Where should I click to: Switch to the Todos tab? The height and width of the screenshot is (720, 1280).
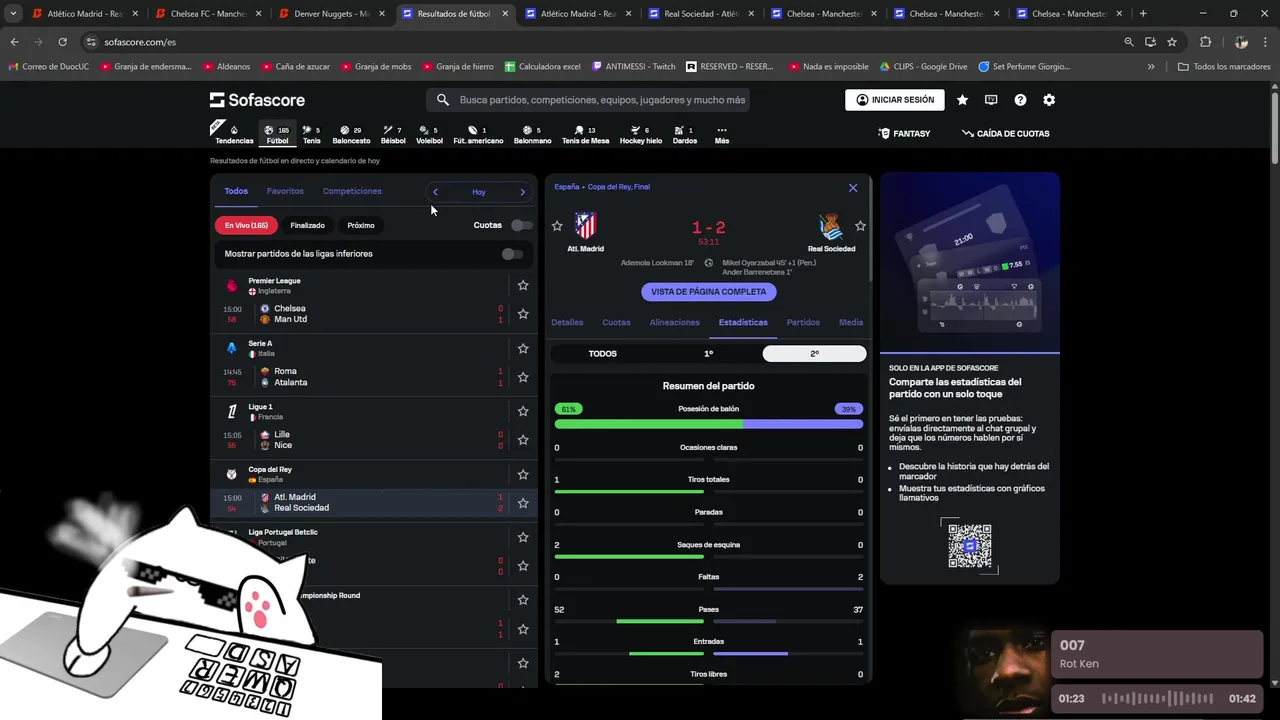click(236, 191)
